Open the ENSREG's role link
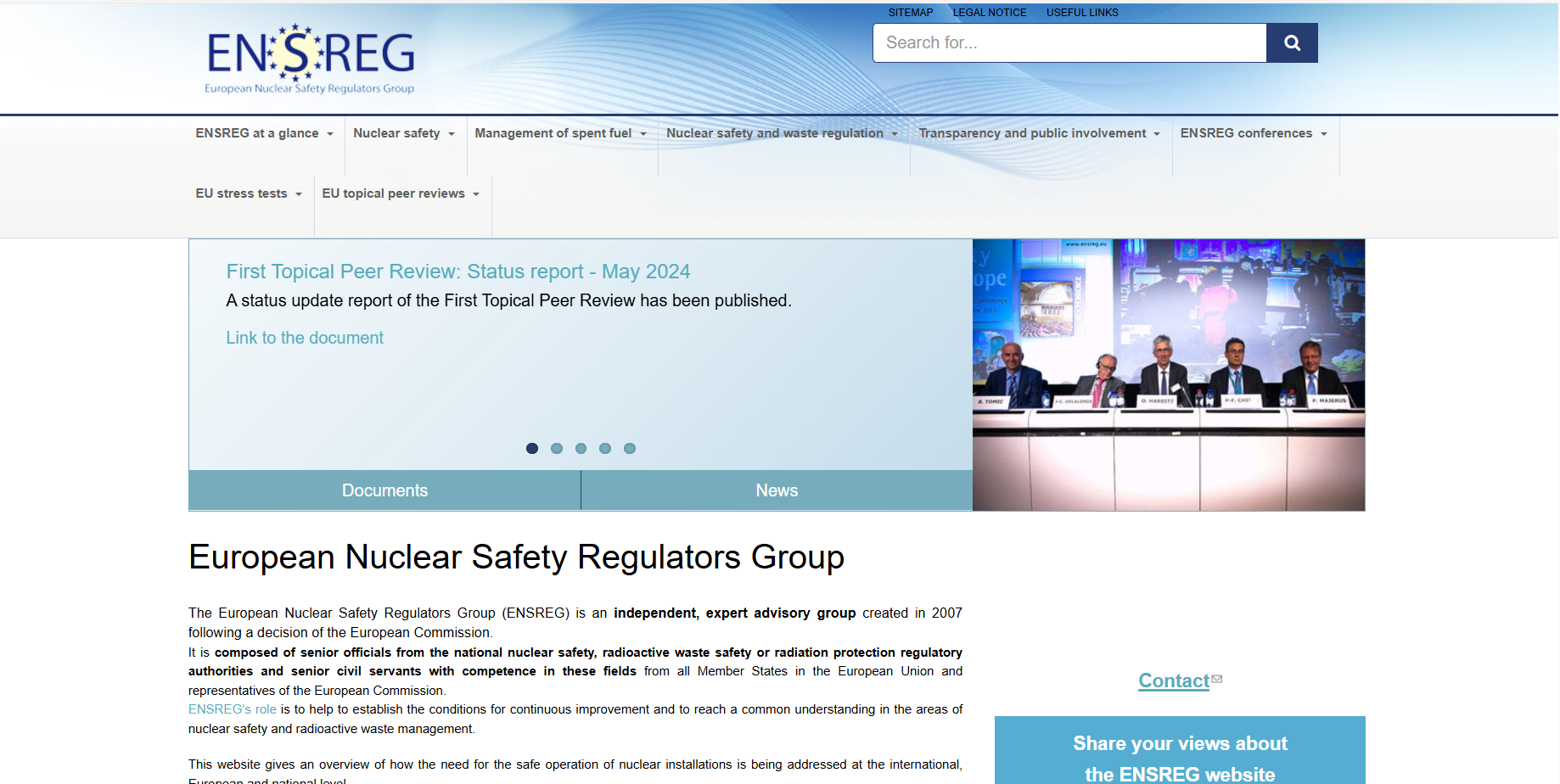Image resolution: width=1560 pixels, height=784 pixels. [232, 708]
